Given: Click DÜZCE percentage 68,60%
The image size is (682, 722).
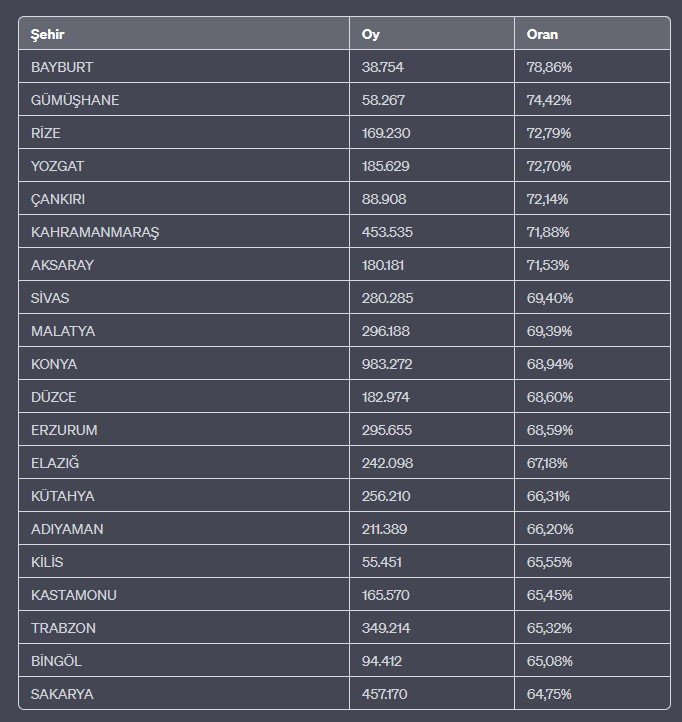Looking at the screenshot, I should tap(549, 397).
